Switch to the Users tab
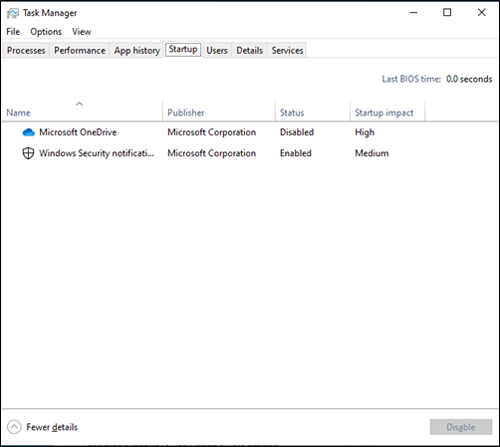 pos(217,50)
